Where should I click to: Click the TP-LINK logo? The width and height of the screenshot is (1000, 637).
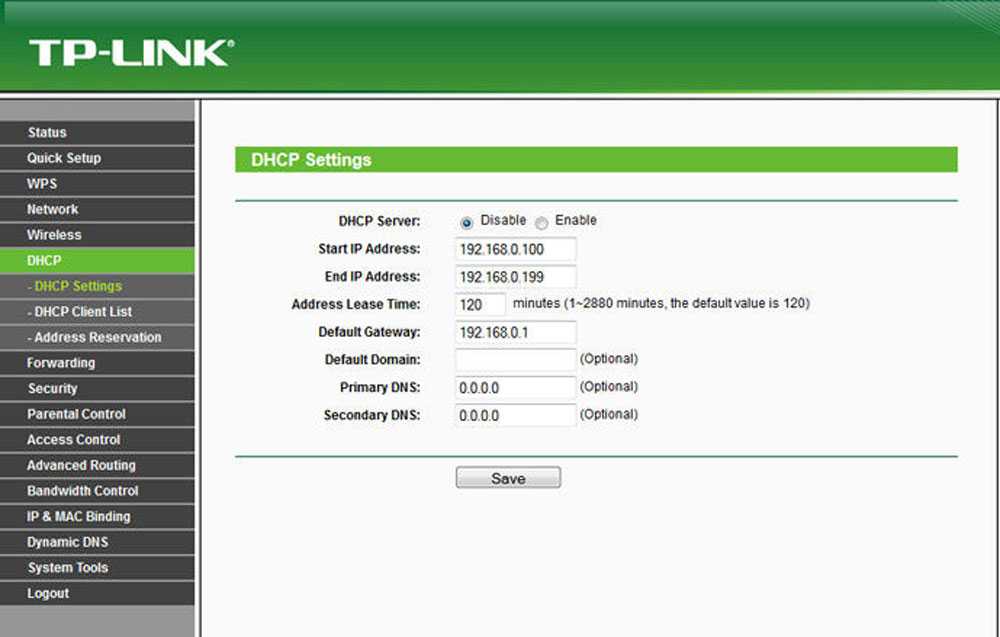coord(130,53)
